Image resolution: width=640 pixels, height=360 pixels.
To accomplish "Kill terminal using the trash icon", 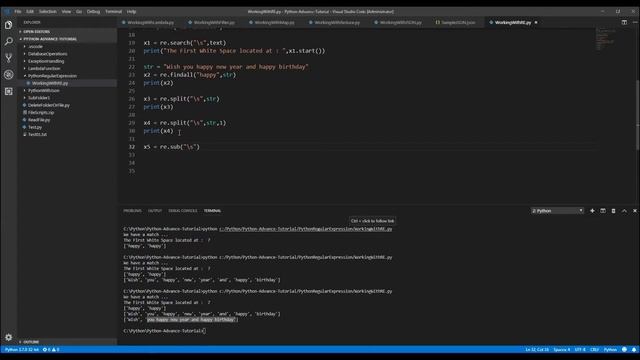I will (x=613, y=211).
